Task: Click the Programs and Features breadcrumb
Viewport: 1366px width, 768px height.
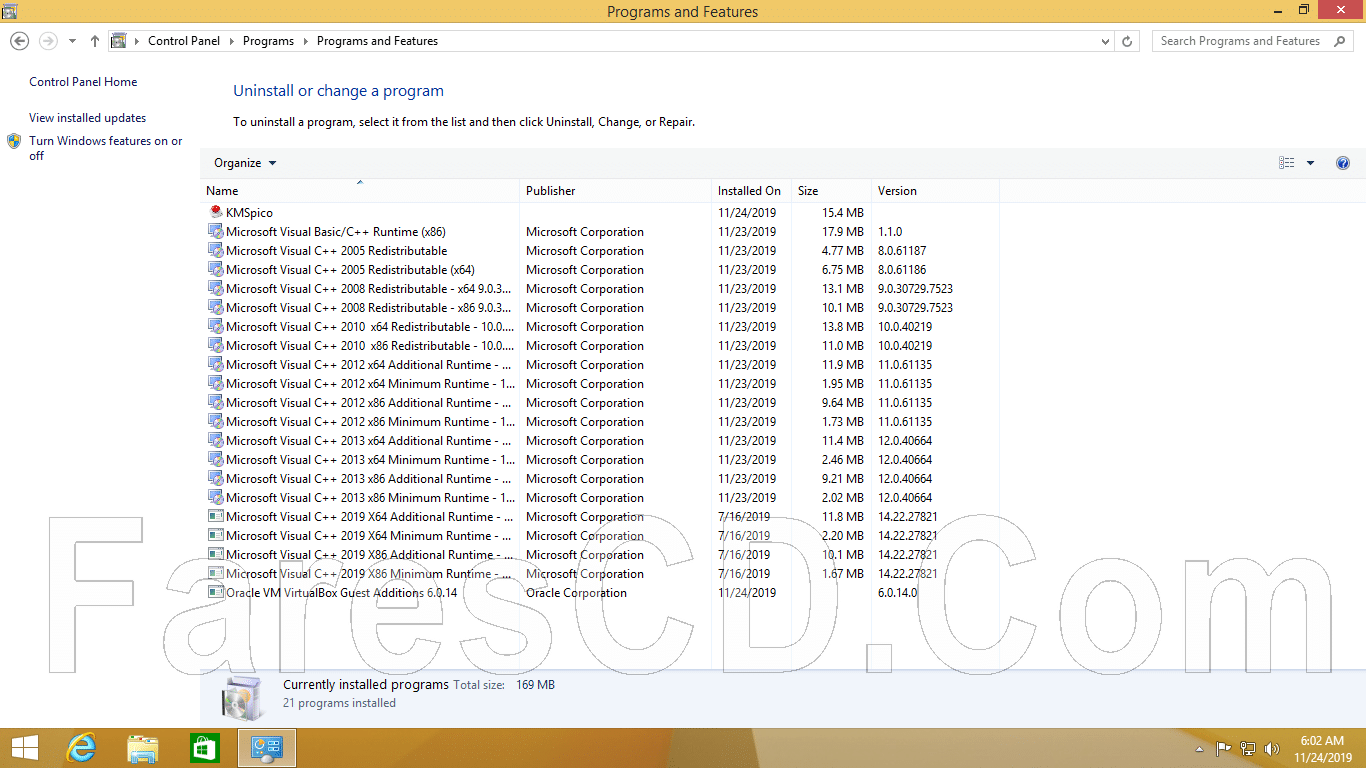Action: (377, 41)
